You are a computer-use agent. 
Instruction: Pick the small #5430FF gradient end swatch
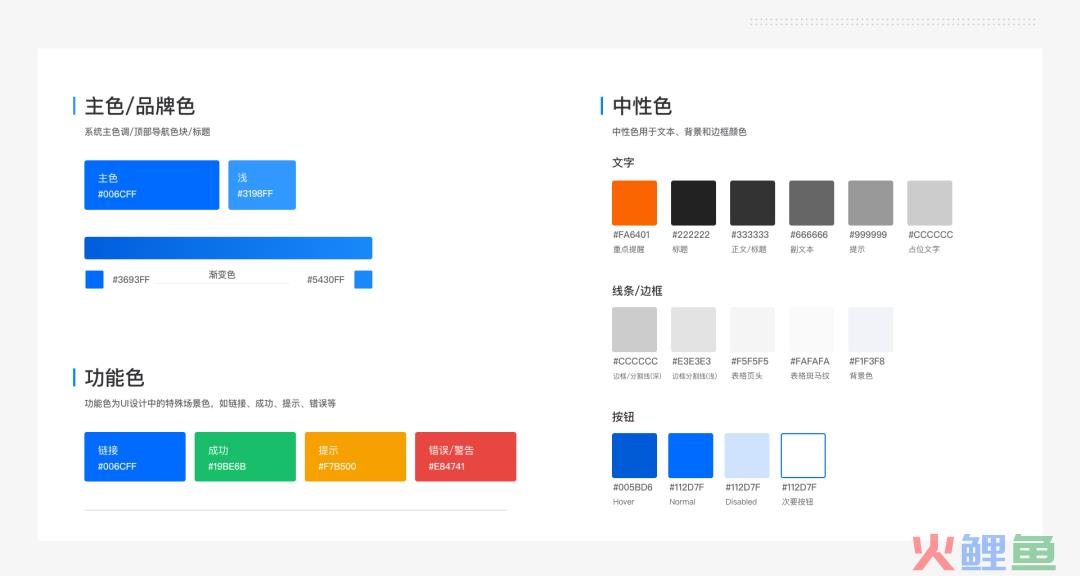point(363,280)
